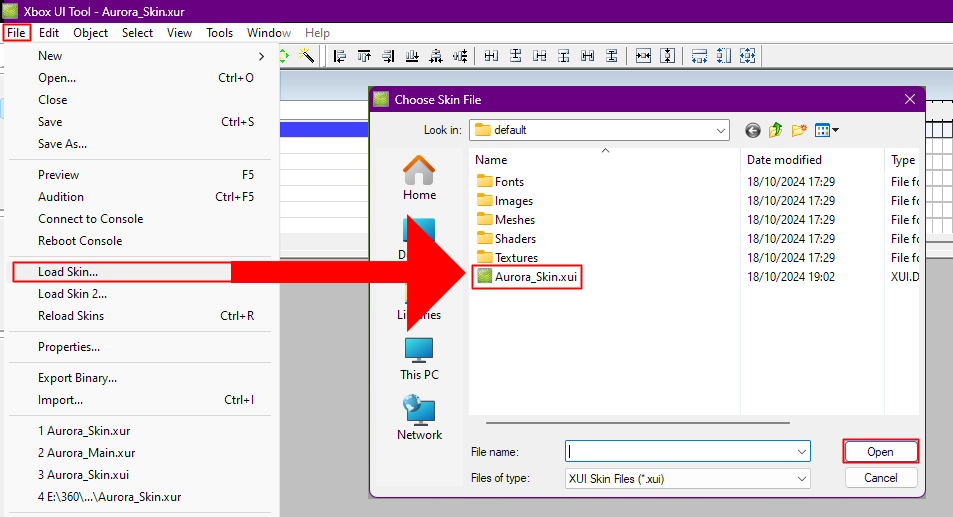Viewport: 953px width, 517px height.
Task: Select the Fonts folder in file list
Action: point(500,182)
